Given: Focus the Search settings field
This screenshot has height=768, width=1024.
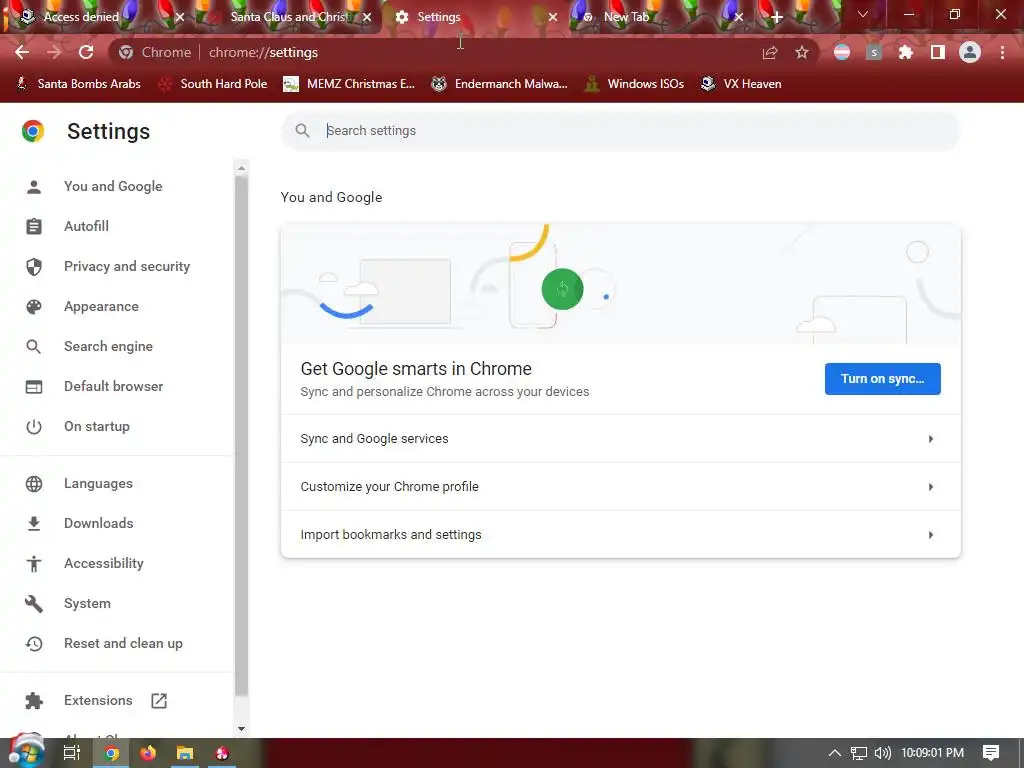Looking at the screenshot, I should point(620,131).
